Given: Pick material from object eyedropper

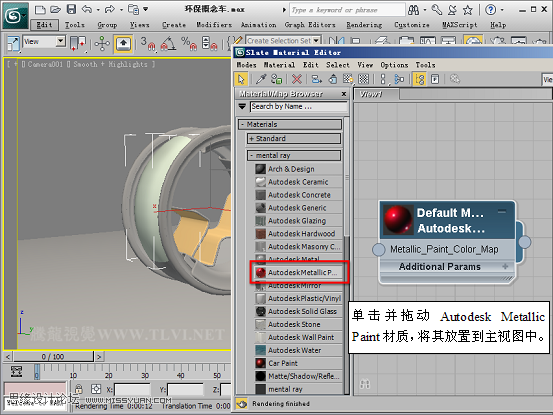Looking at the screenshot, I should (x=261, y=79).
